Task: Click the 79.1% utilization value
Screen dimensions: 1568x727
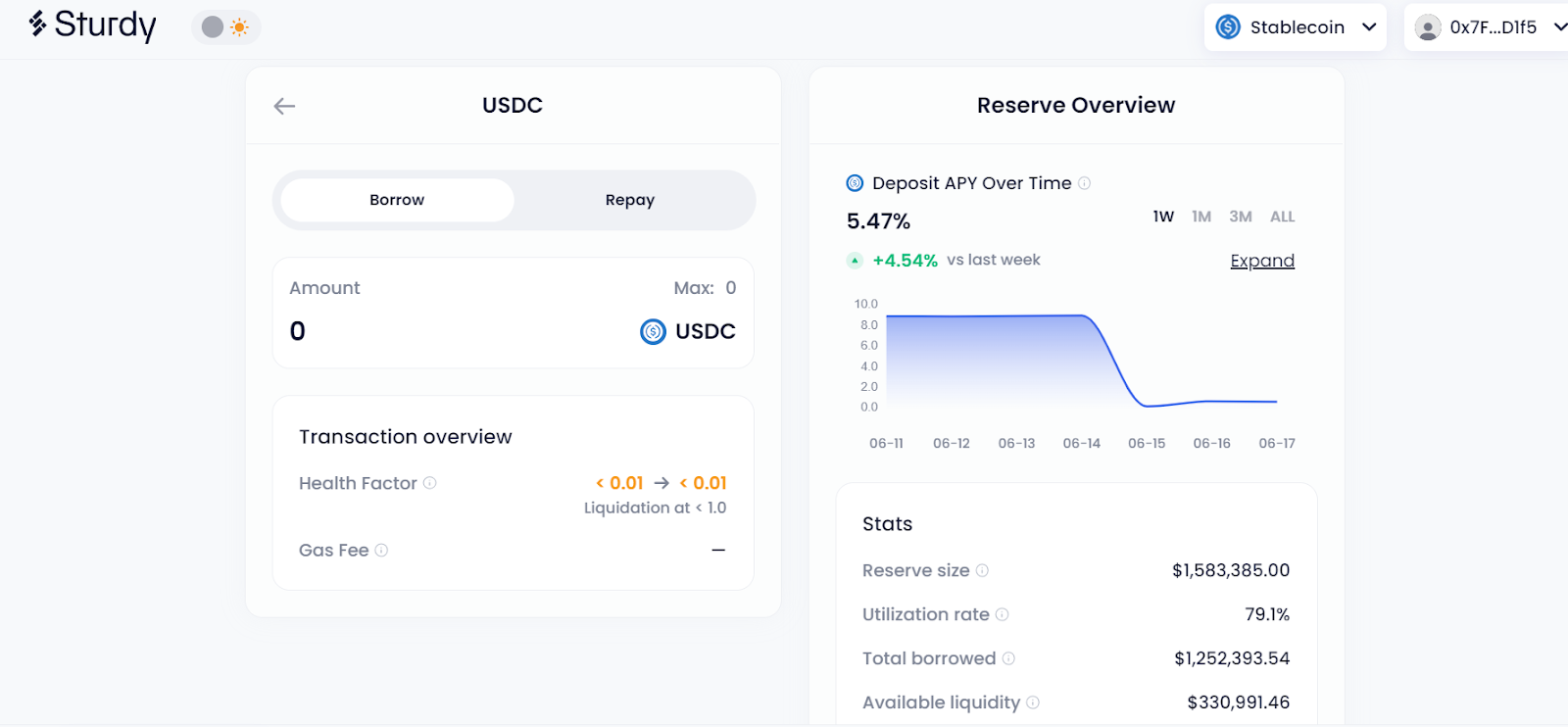Action: coord(1267,614)
